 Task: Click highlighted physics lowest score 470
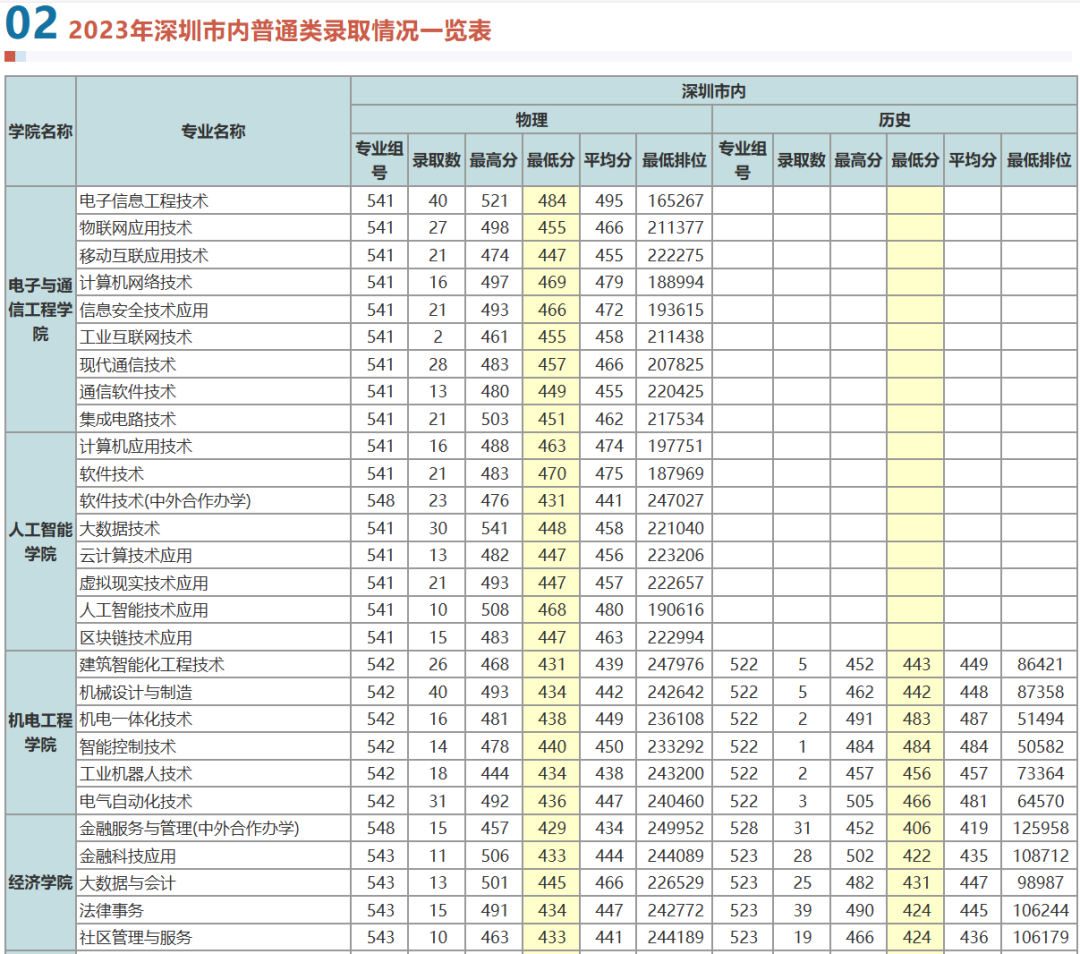[x=552, y=474]
